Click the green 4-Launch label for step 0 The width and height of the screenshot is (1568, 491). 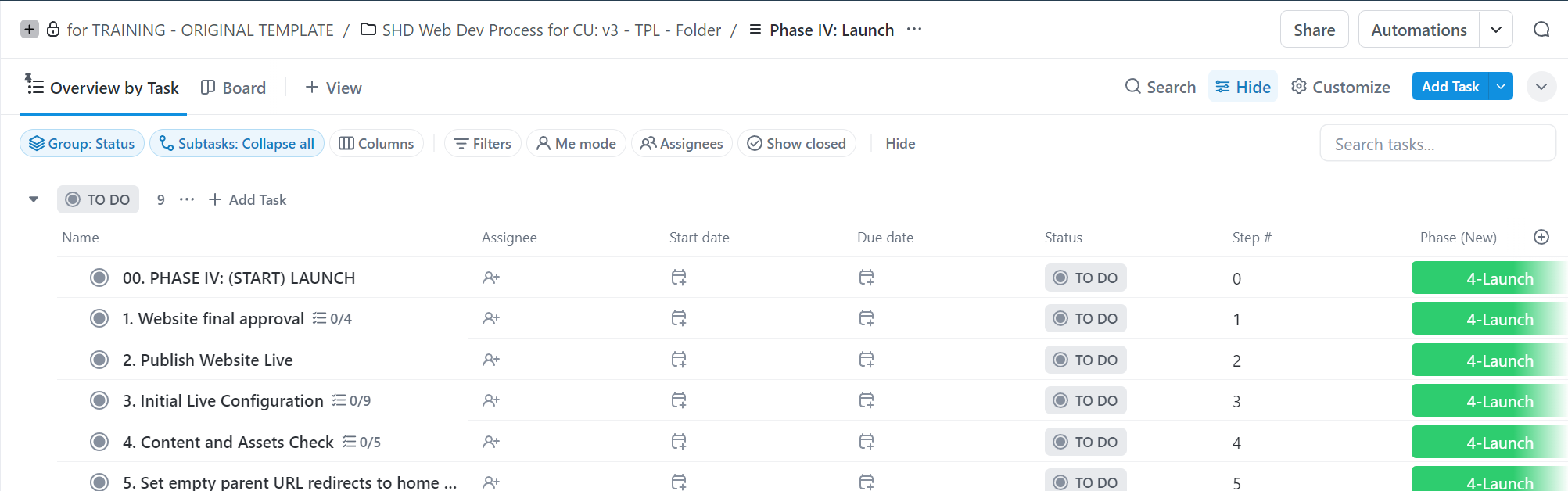click(1488, 278)
